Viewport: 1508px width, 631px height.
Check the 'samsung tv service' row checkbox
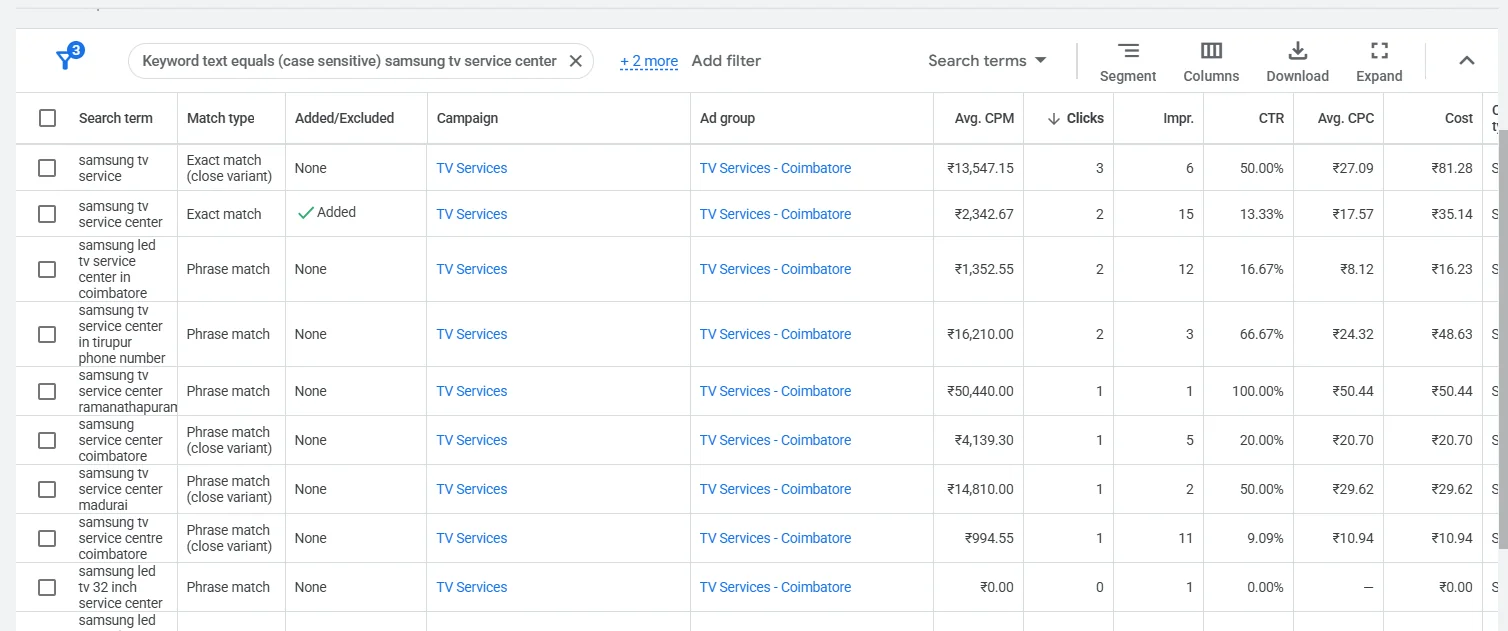coord(47,168)
